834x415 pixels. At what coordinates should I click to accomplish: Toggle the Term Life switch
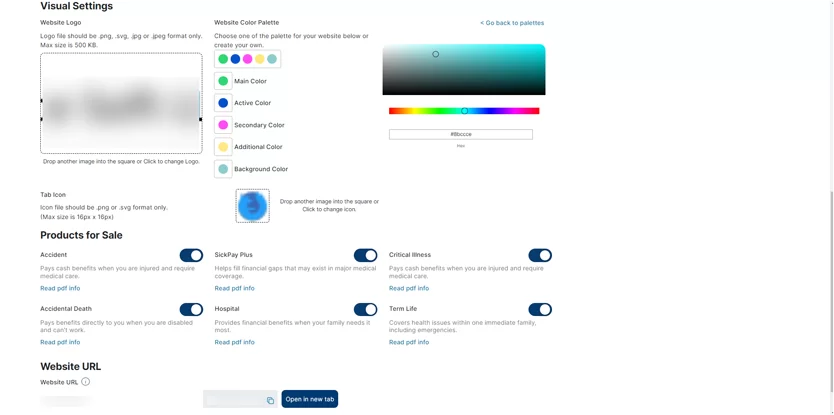point(540,310)
